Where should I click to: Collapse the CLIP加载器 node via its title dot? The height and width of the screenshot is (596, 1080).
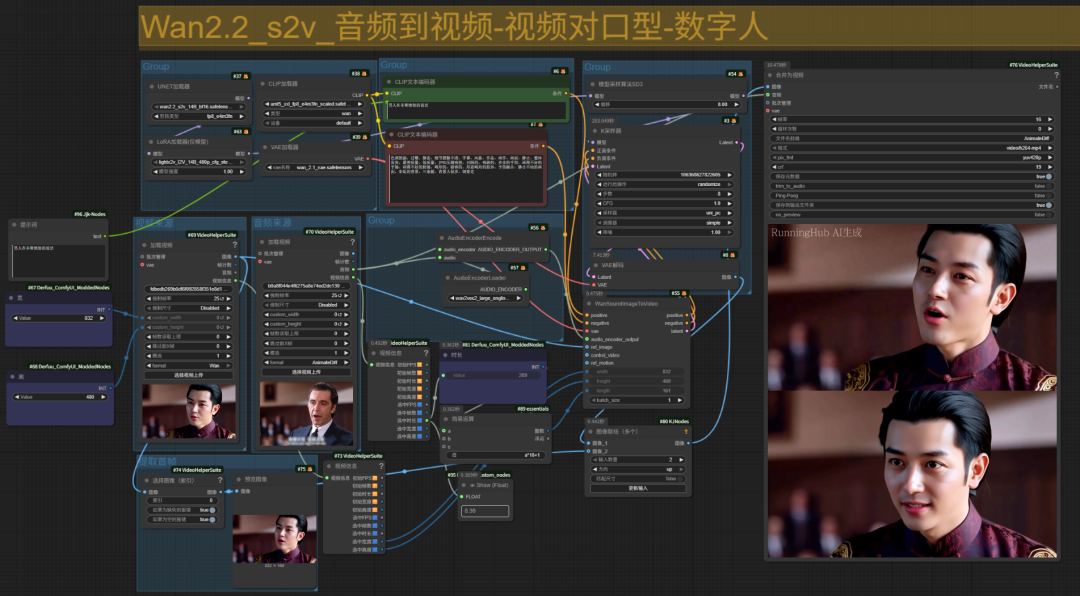pos(262,84)
